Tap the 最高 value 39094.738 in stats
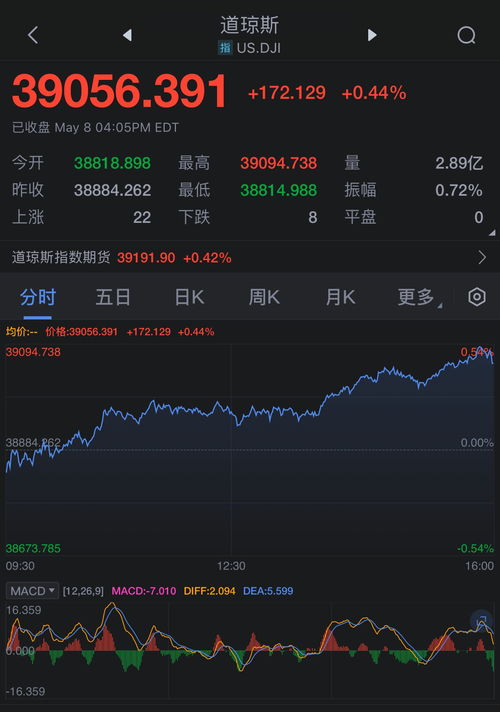500x712 pixels. click(x=278, y=163)
